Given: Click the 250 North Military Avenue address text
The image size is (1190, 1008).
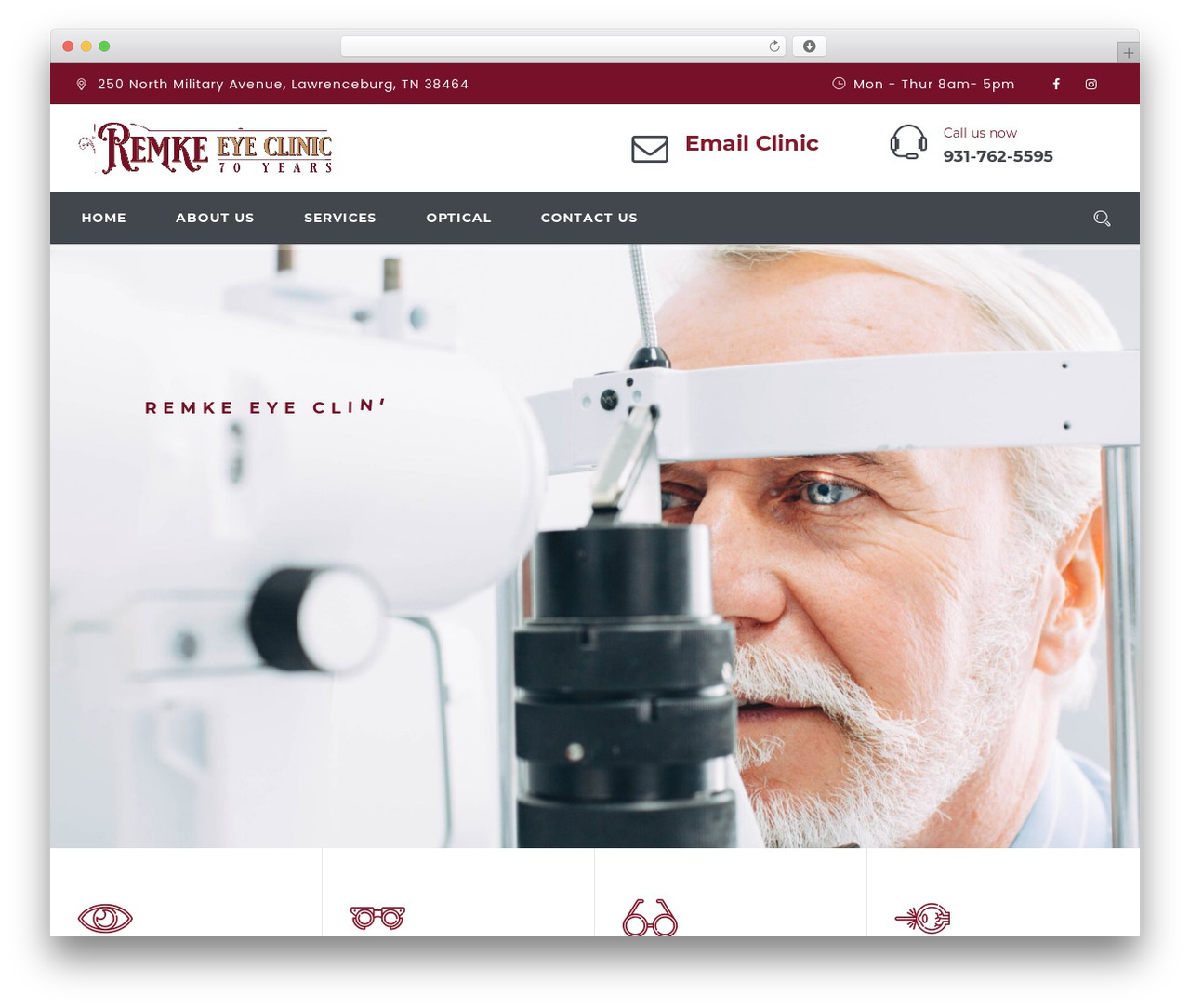Looking at the screenshot, I should click(x=283, y=84).
